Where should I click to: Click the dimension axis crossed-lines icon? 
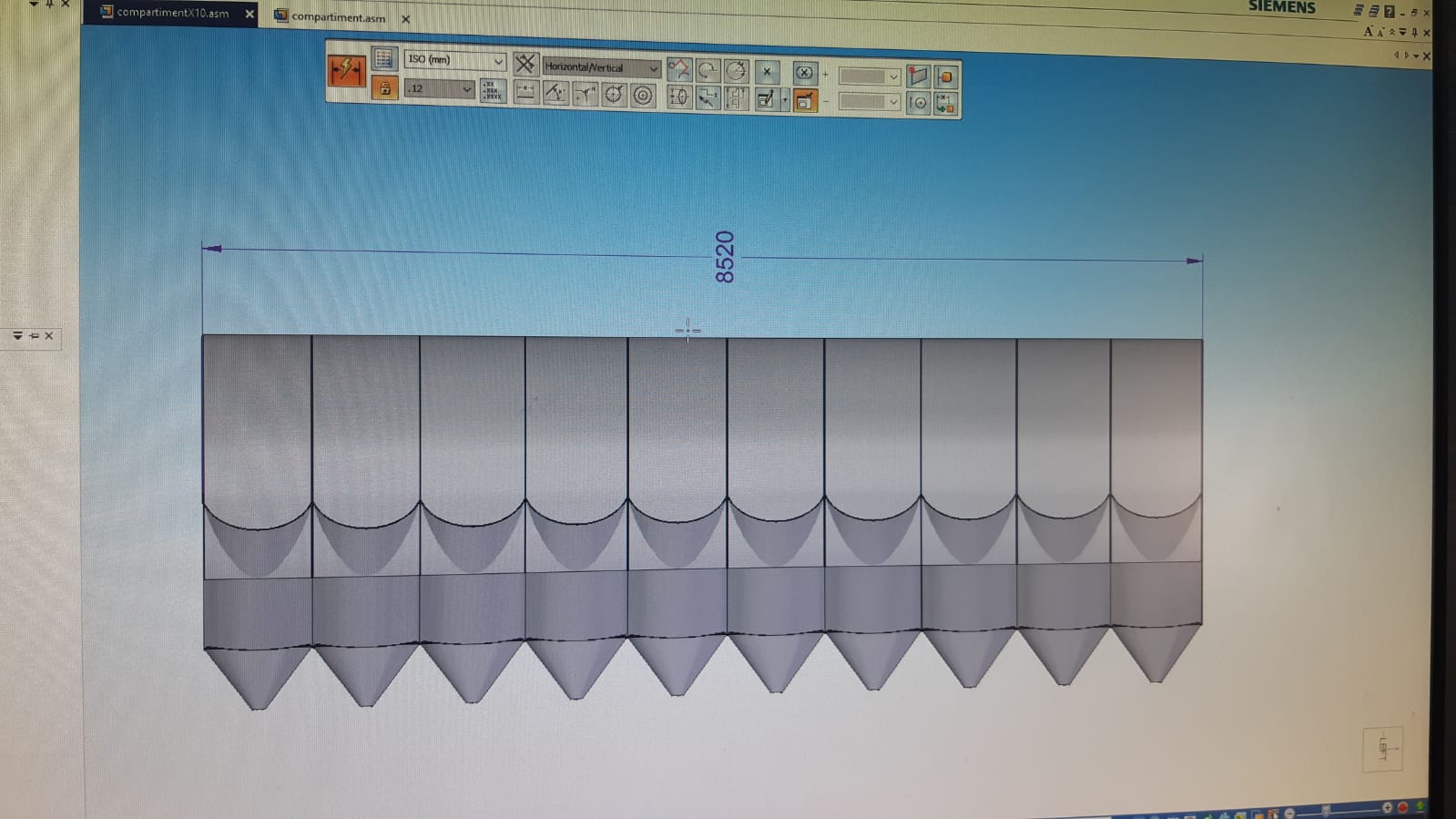524,63
